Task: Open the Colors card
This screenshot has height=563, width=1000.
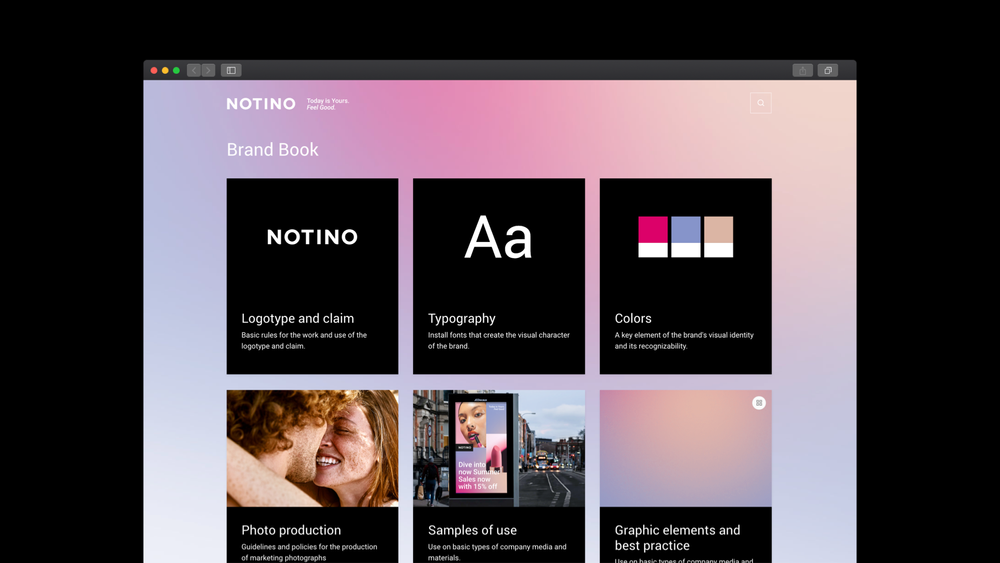Action: coord(686,276)
